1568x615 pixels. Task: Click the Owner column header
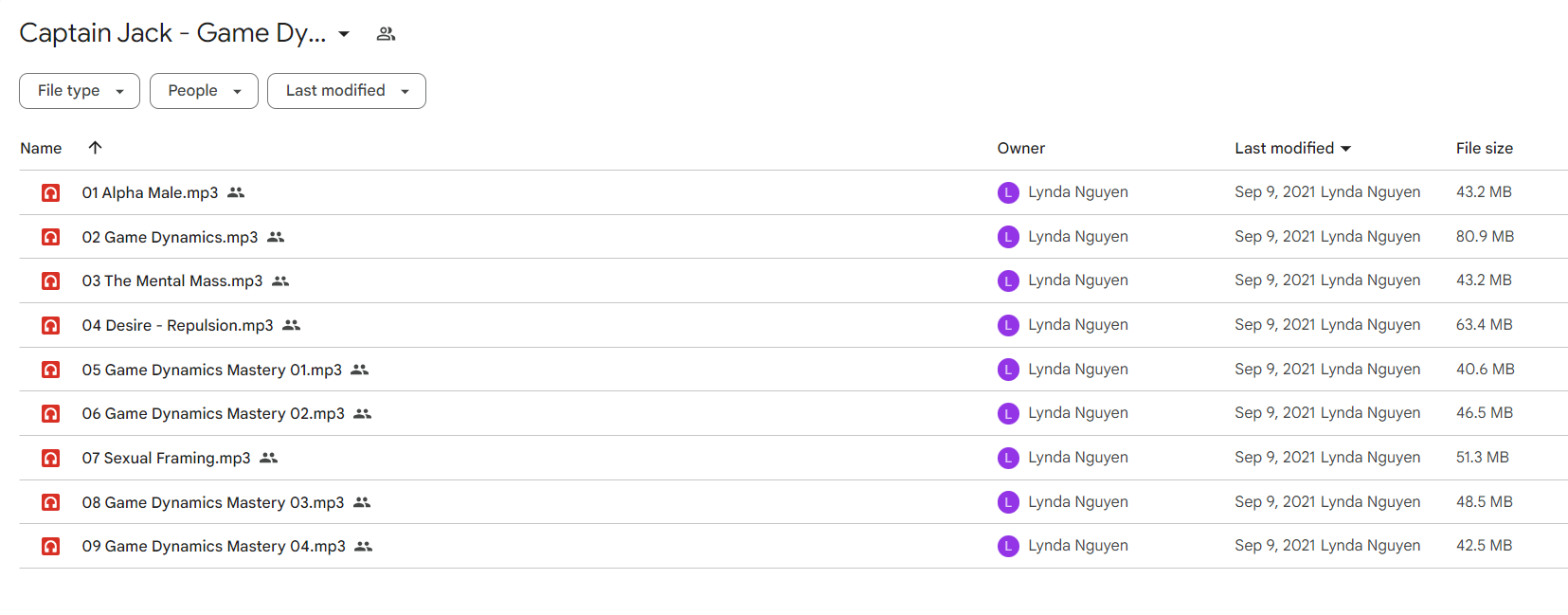click(x=1020, y=148)
